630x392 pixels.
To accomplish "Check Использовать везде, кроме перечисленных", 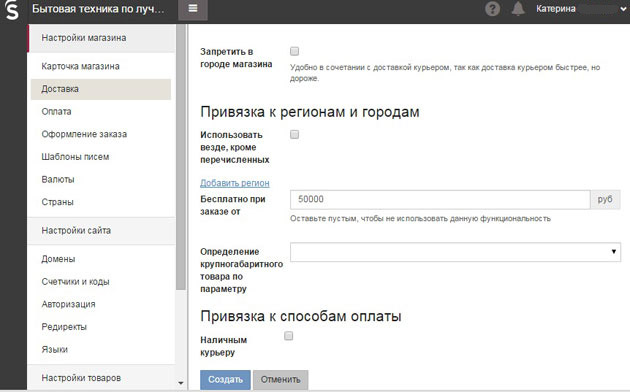I will 295,135.
